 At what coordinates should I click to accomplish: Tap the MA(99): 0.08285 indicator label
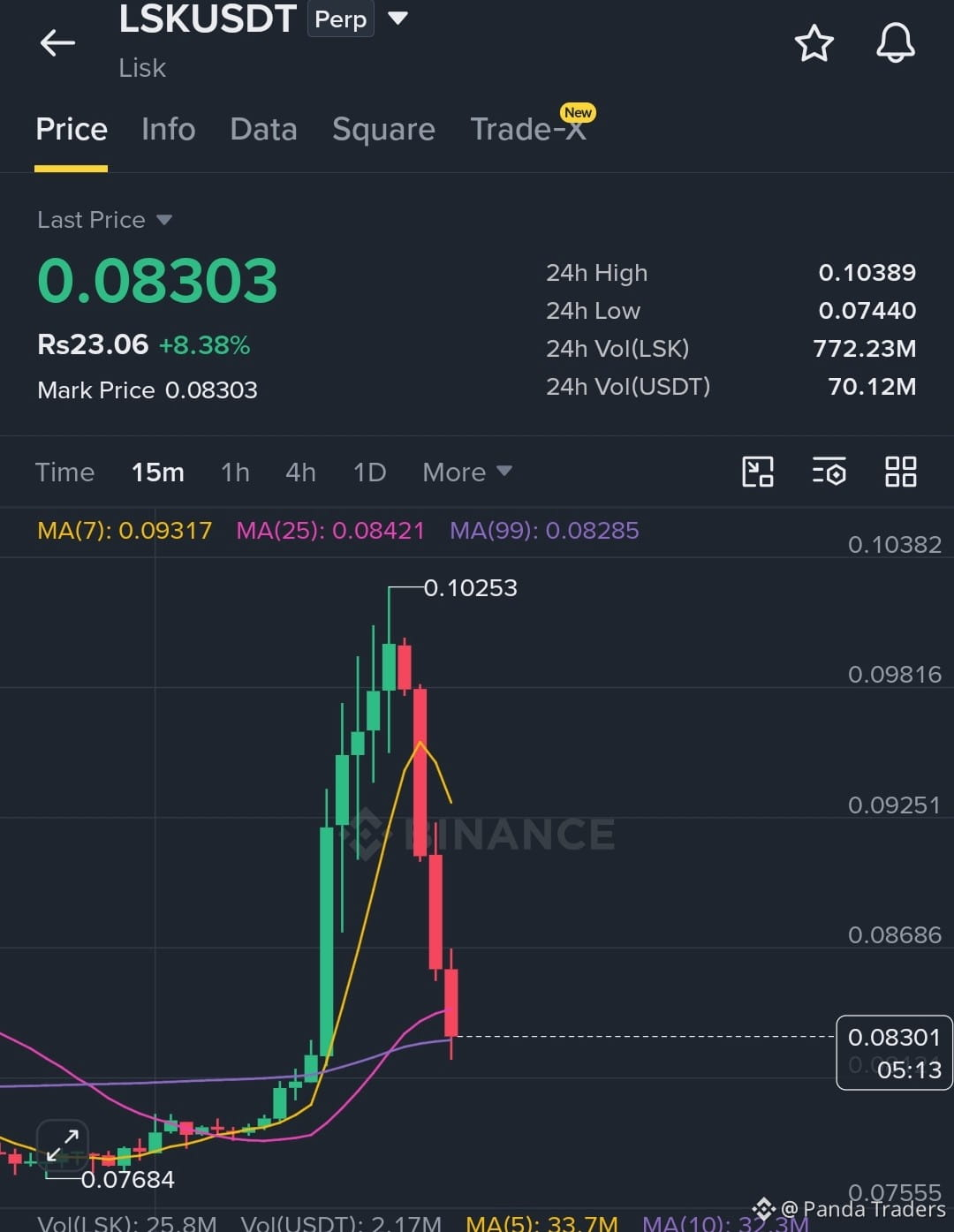(544, 530)
